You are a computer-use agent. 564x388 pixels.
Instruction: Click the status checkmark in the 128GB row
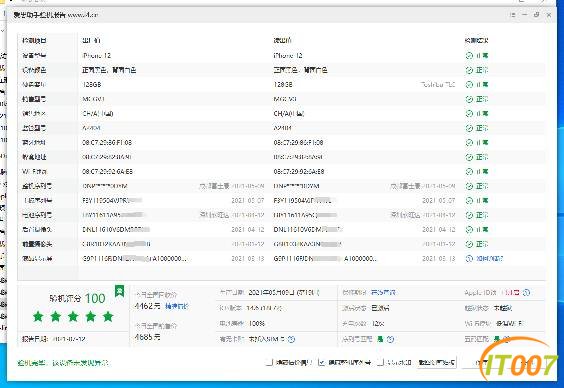469,85
